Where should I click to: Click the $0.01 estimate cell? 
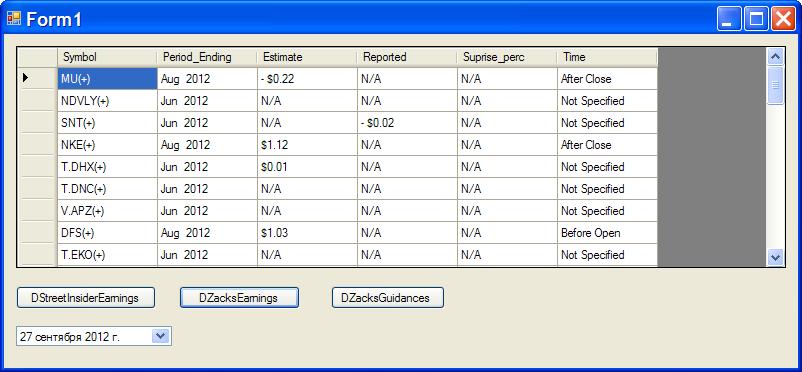coord(307,167)
